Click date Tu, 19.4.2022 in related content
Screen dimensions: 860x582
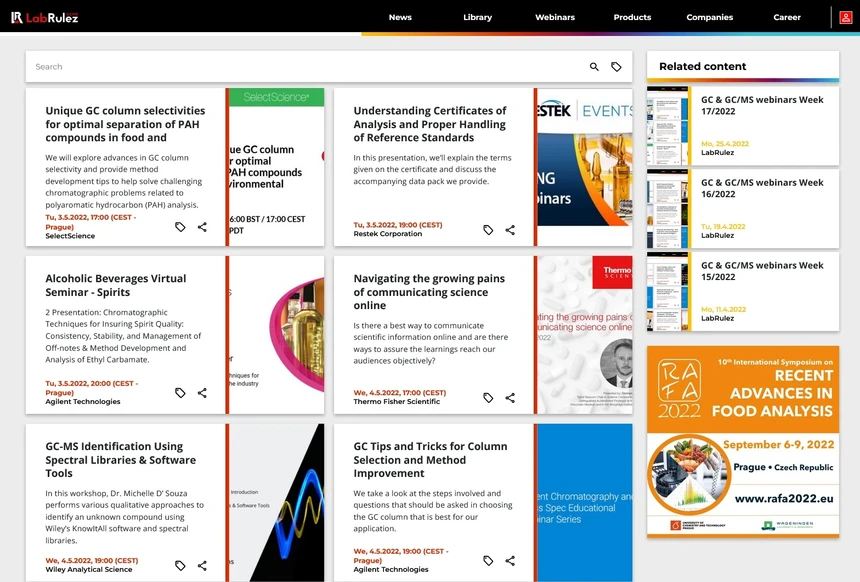tap(723, 227)
